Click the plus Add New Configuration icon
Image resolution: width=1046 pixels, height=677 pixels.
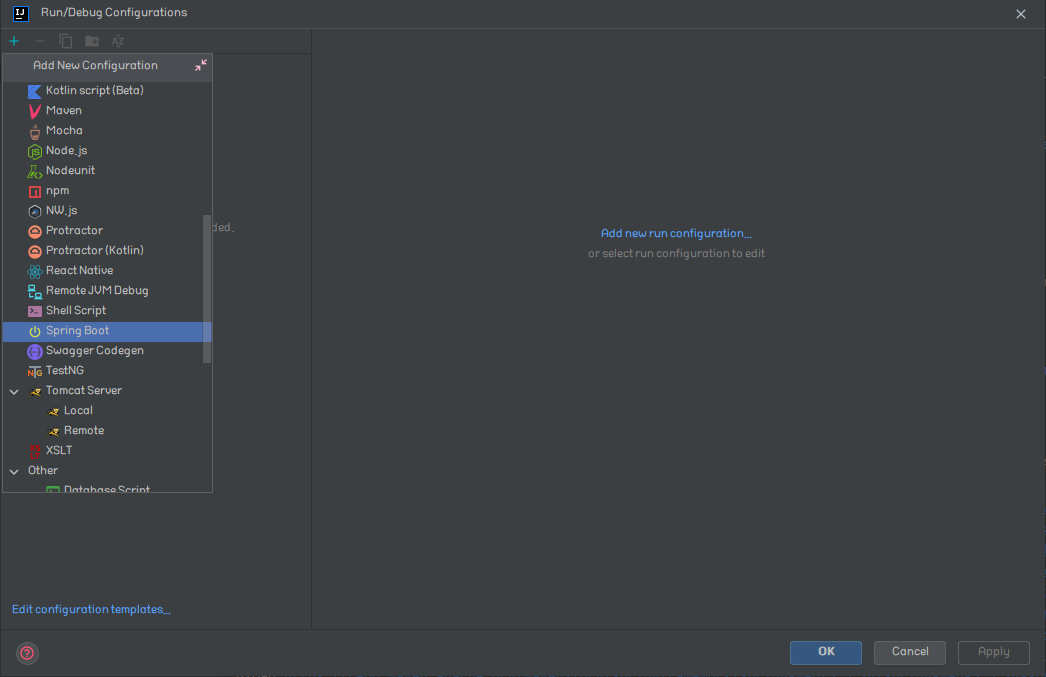(x=14, y=41)
